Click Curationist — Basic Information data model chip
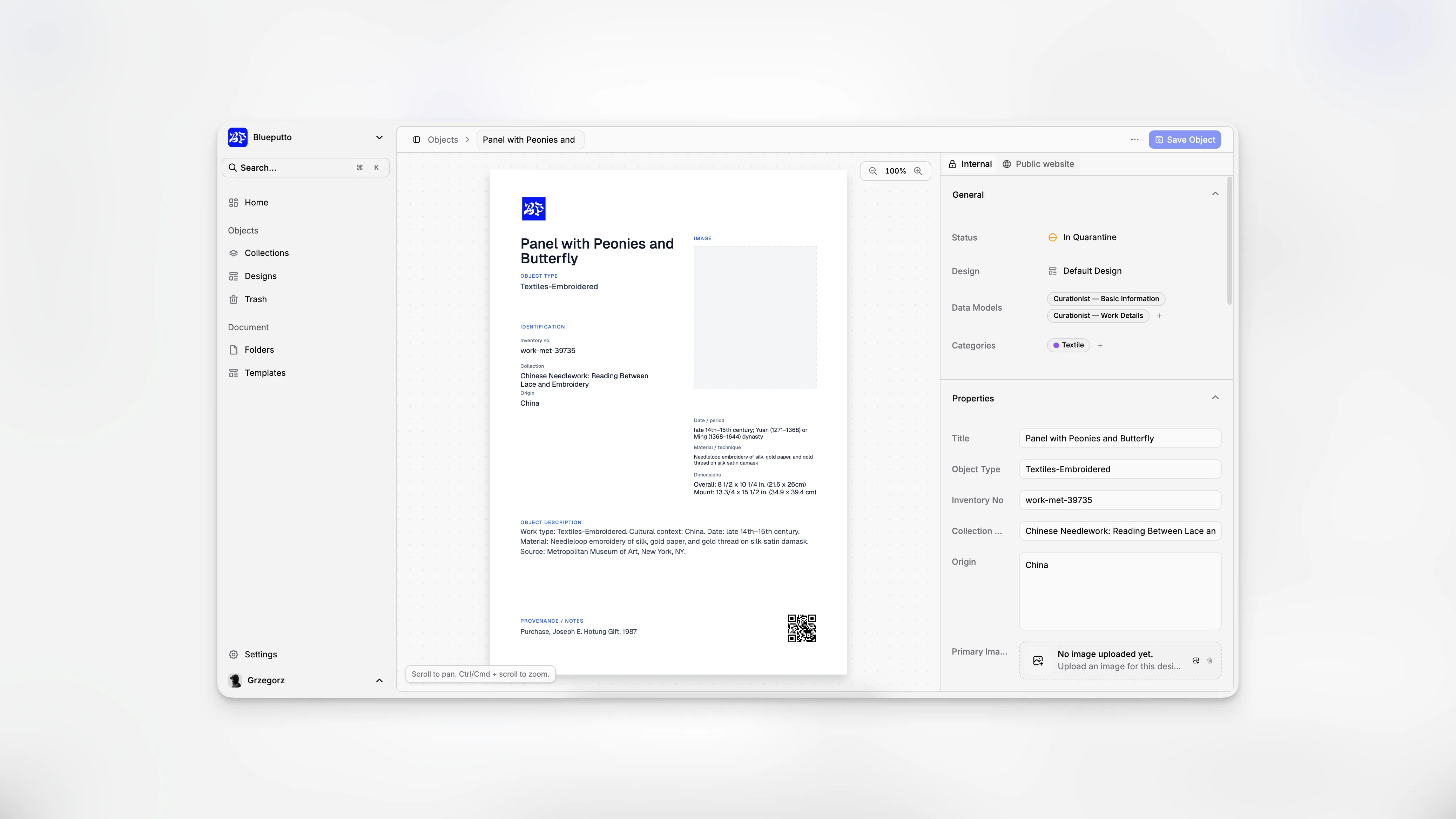 [1106, 299]
